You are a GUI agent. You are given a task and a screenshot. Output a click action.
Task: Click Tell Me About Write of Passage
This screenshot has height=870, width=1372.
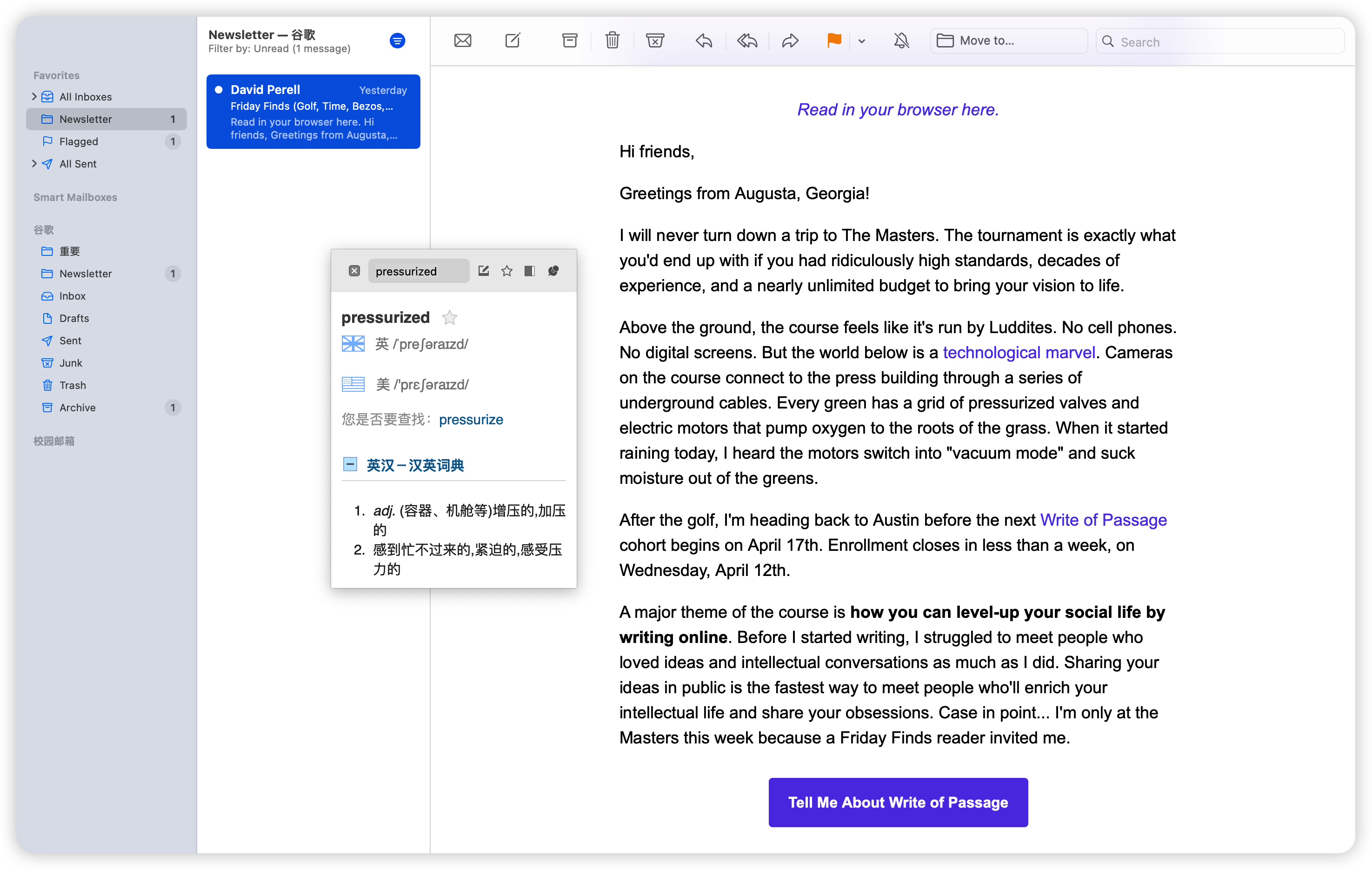pos(898,802)
